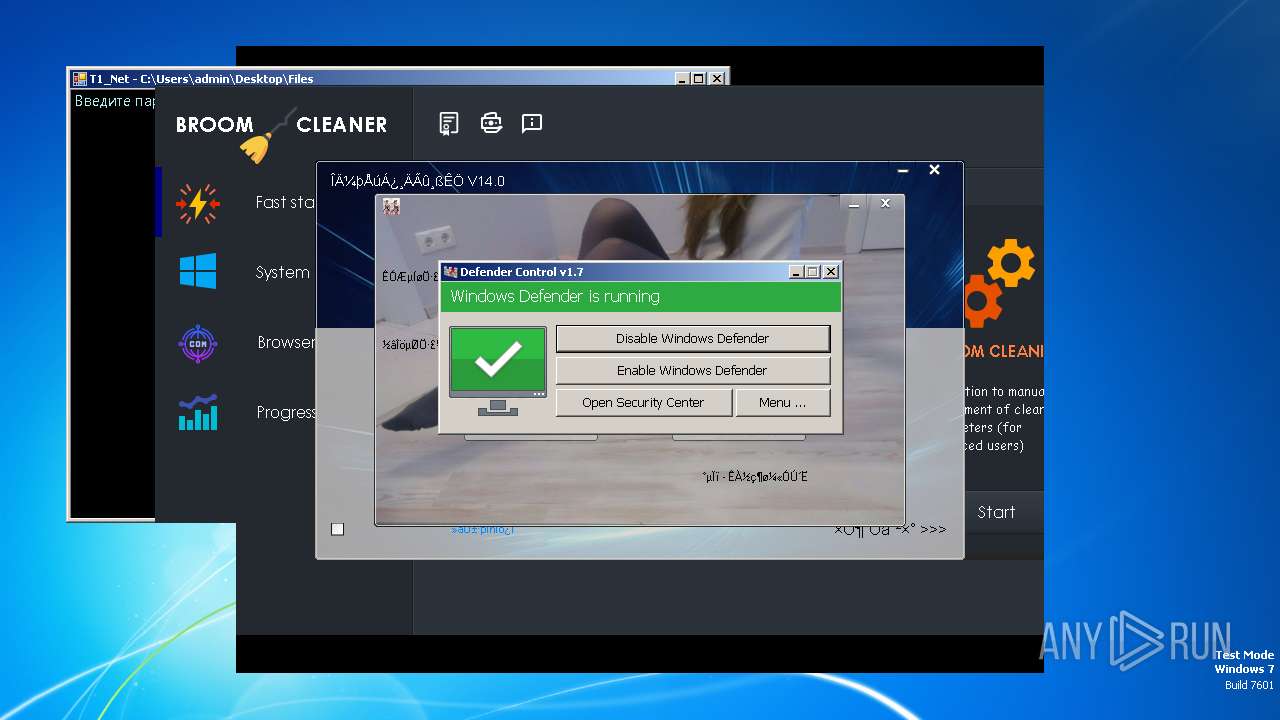Open Security Center from Defender Control
Screen dimensions: 1280x720
pos(643,402)
